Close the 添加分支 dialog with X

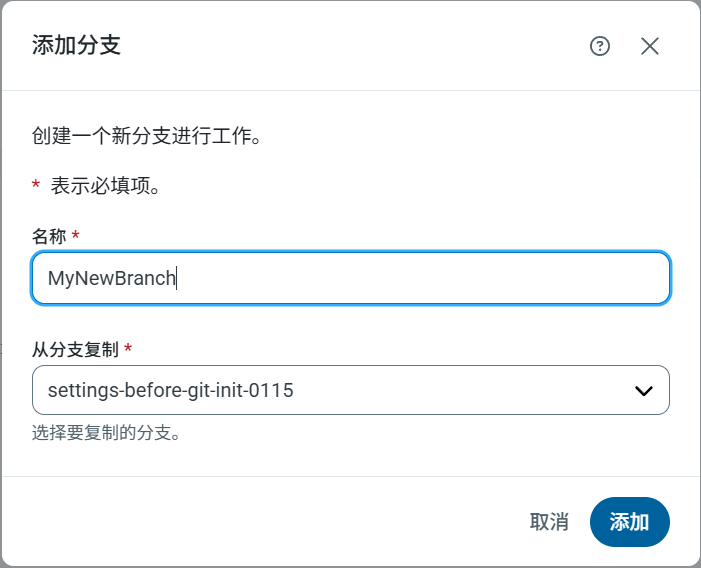(x=650, y=46)
